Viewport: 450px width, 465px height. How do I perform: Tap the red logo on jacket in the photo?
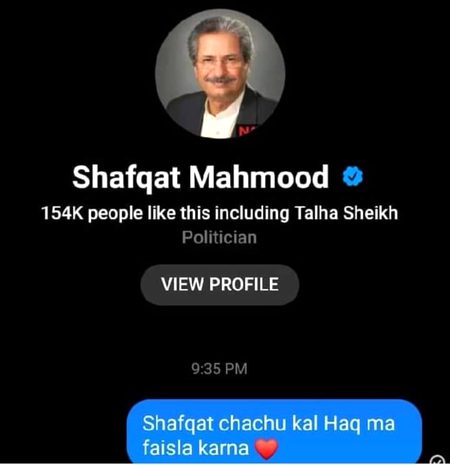coord(246,130)
